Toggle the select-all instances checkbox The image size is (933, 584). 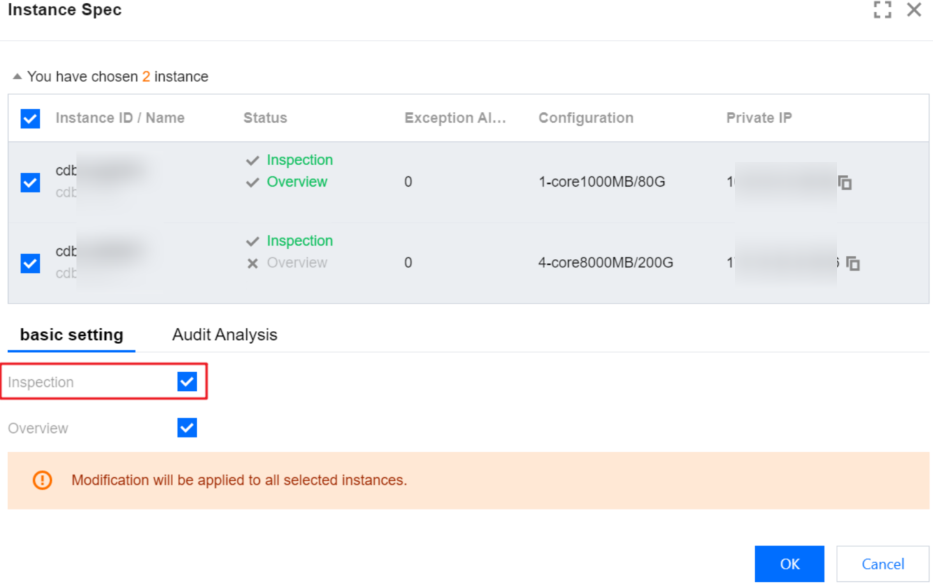pos(30,119)
